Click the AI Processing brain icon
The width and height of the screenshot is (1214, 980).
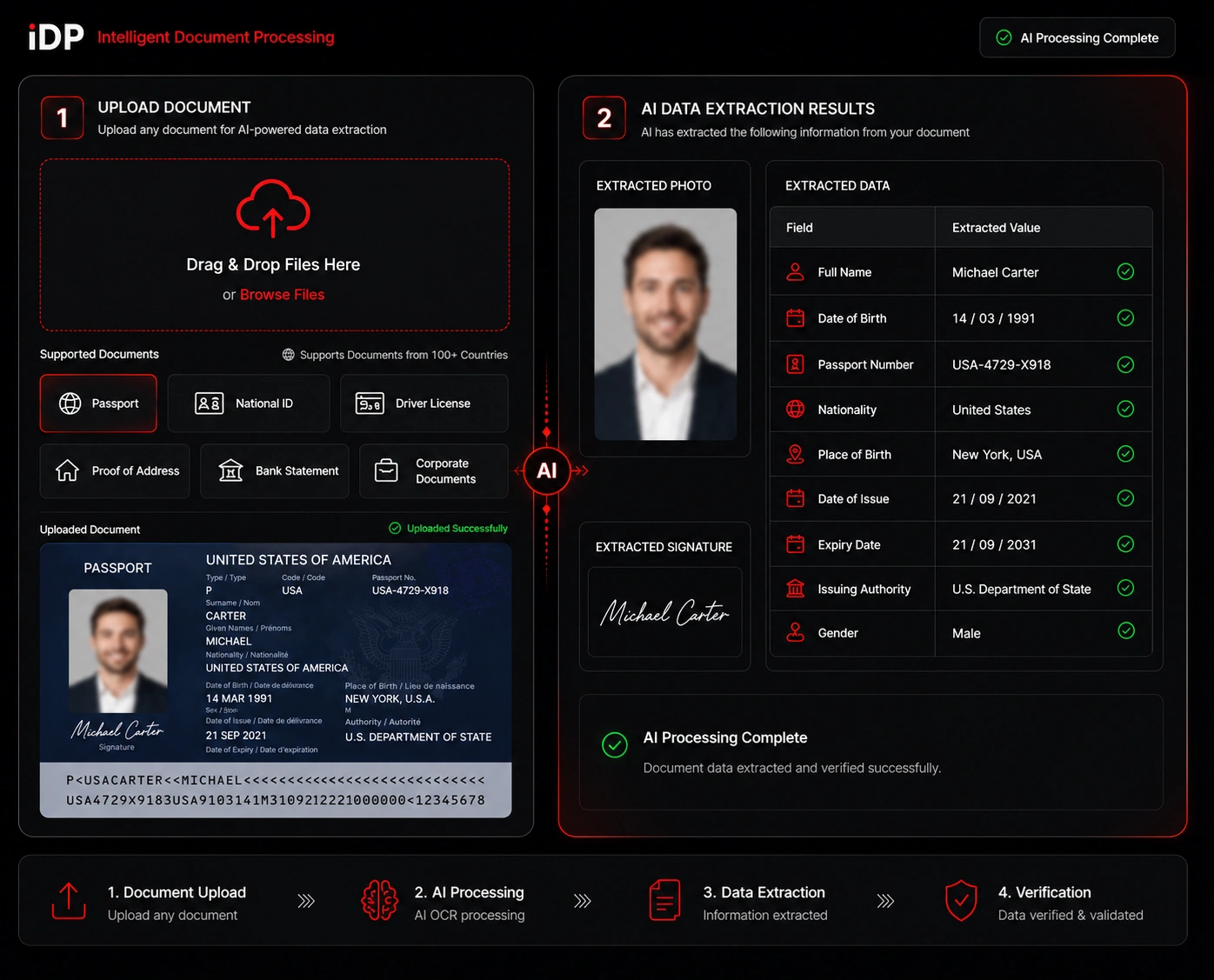tap(380, 900)
